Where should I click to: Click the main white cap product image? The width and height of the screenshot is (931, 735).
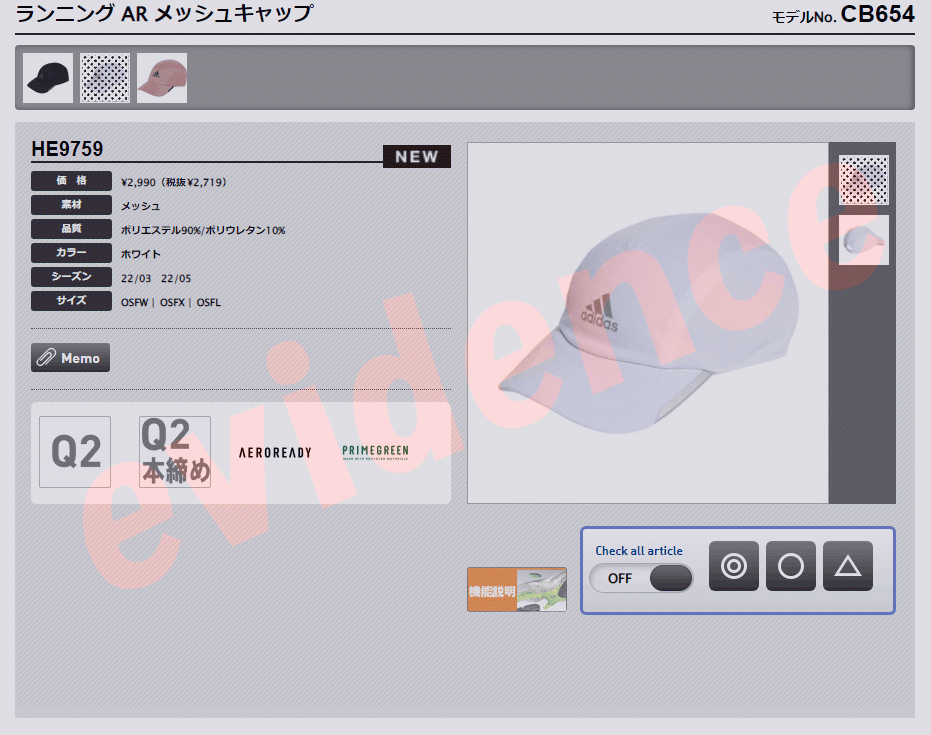(x=648, y=323)
